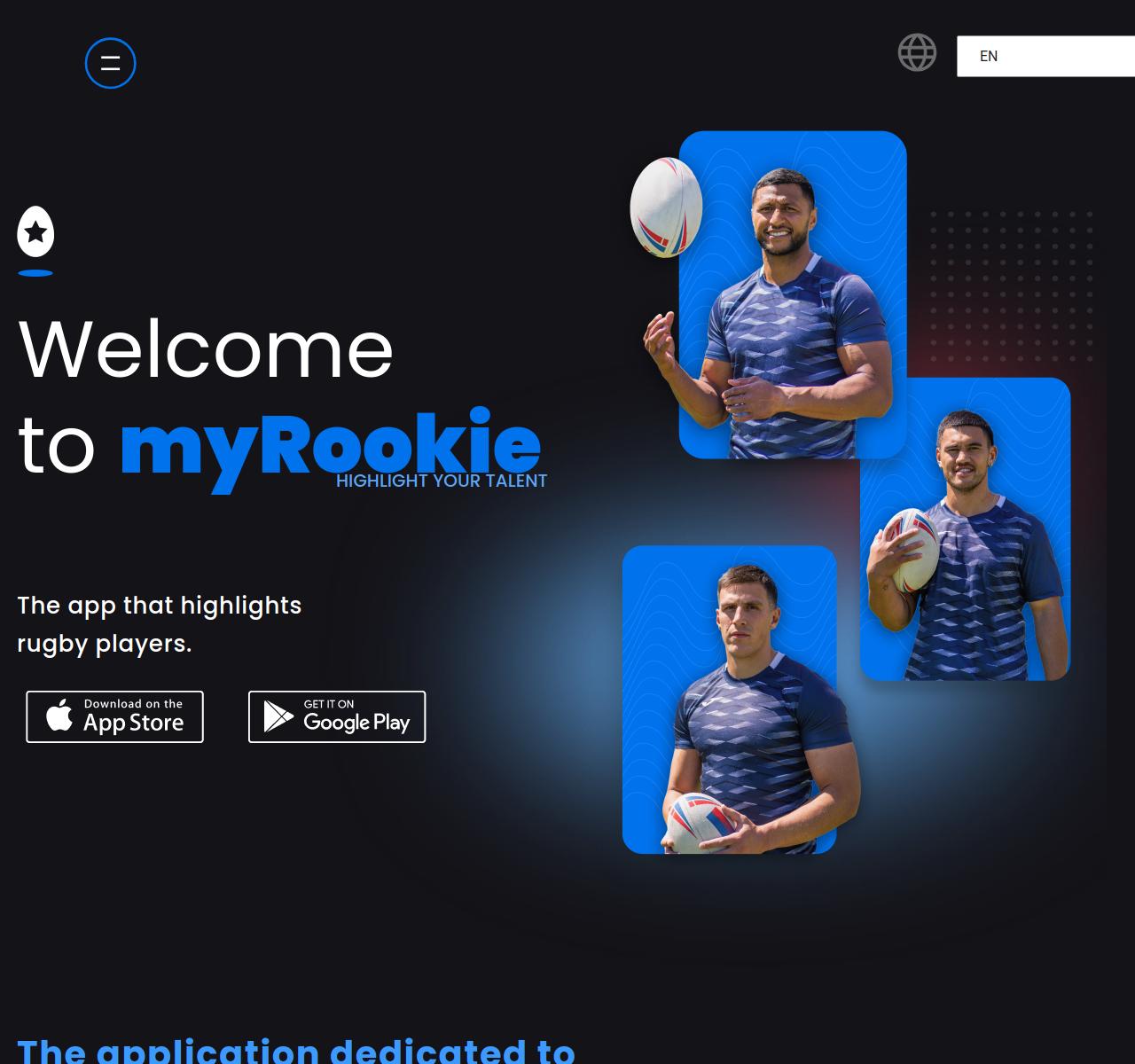This screenshot has width=1135, height=1064.
Task: Click the globe language icon
Action: tap(917, 52)
